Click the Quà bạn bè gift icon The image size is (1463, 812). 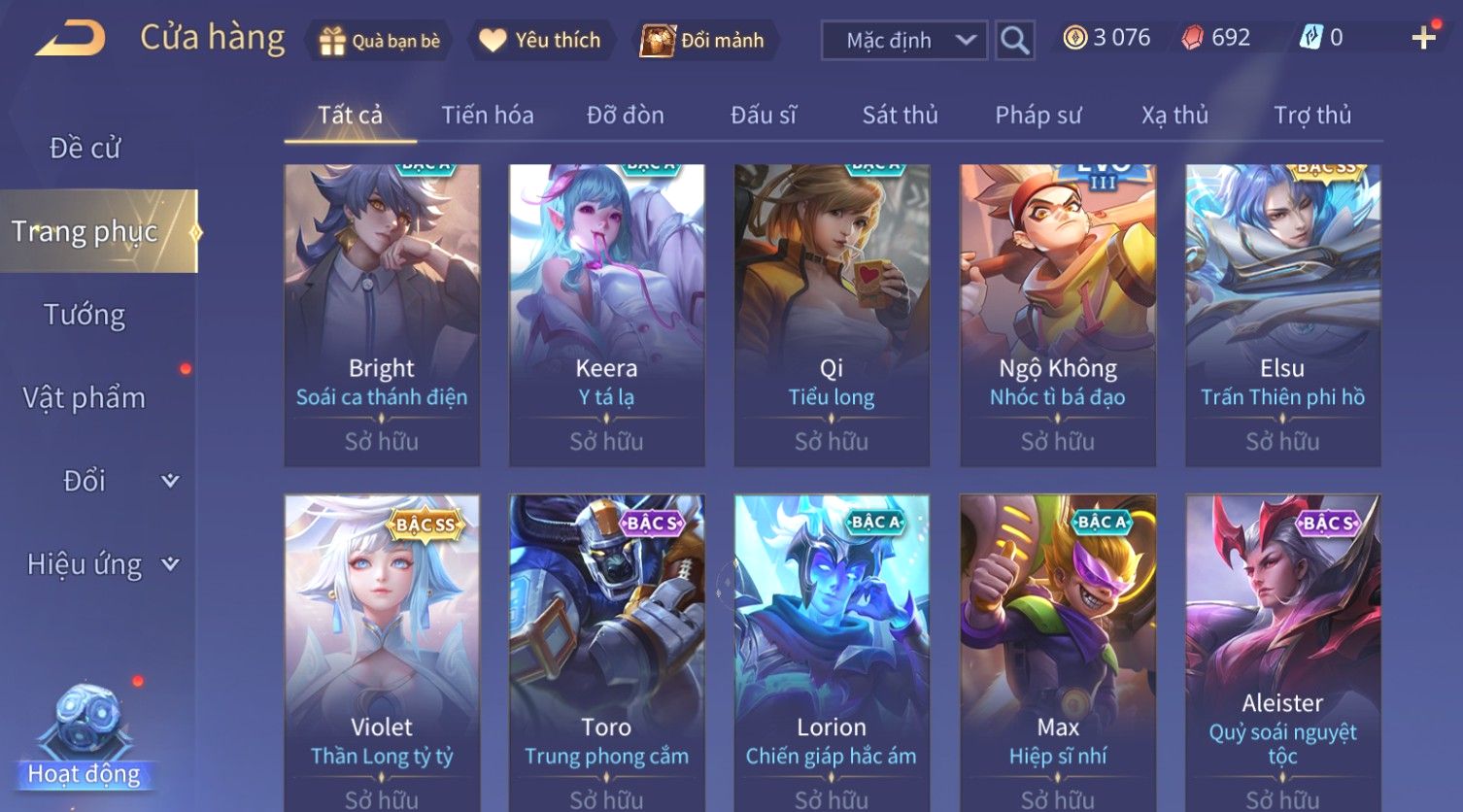(332, 41)
